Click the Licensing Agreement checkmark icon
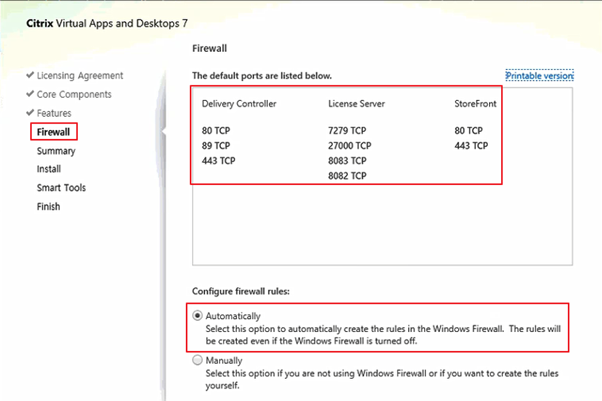The width and height of the screenshot is (602, 401). 30,75
